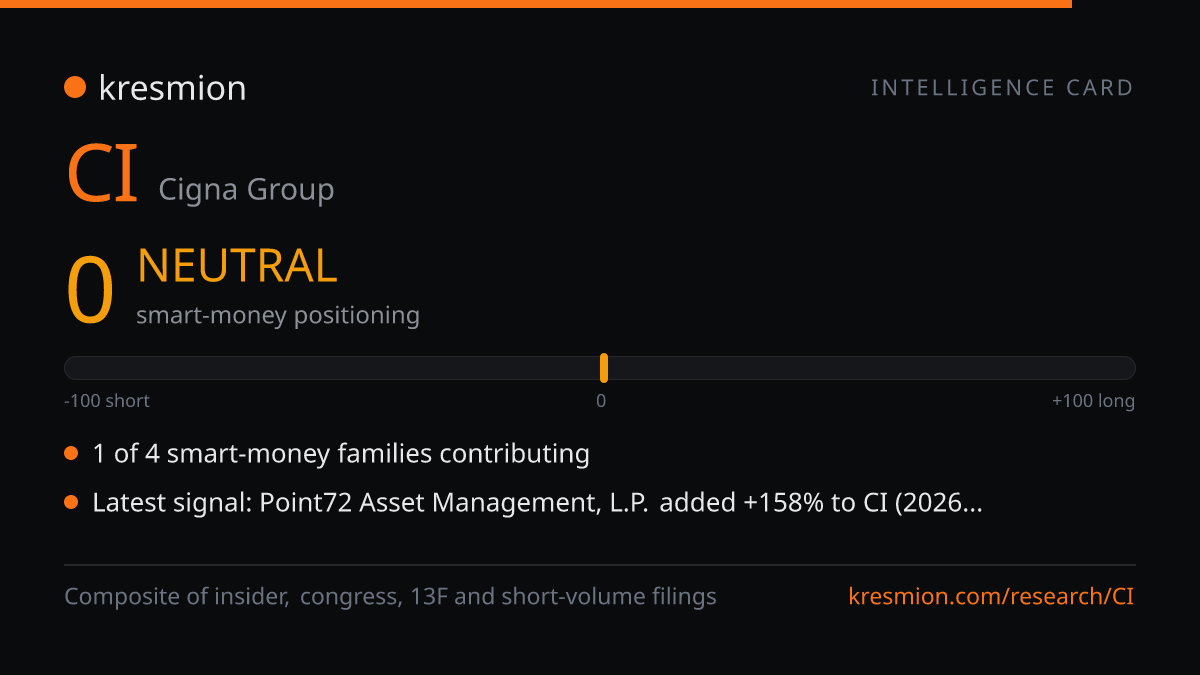1200x675 pixels.
Task: Click the orange bullet beside Latest signal
Action: tap(71, 502)
